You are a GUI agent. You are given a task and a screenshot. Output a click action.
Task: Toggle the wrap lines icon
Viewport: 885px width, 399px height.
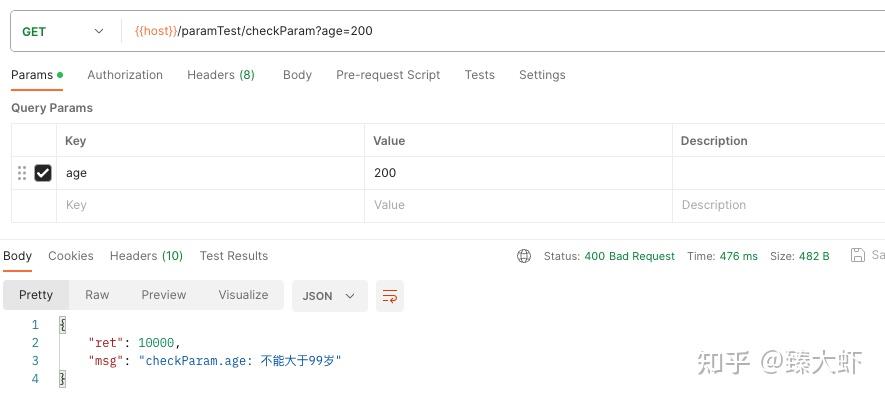(x=390, y=296)
